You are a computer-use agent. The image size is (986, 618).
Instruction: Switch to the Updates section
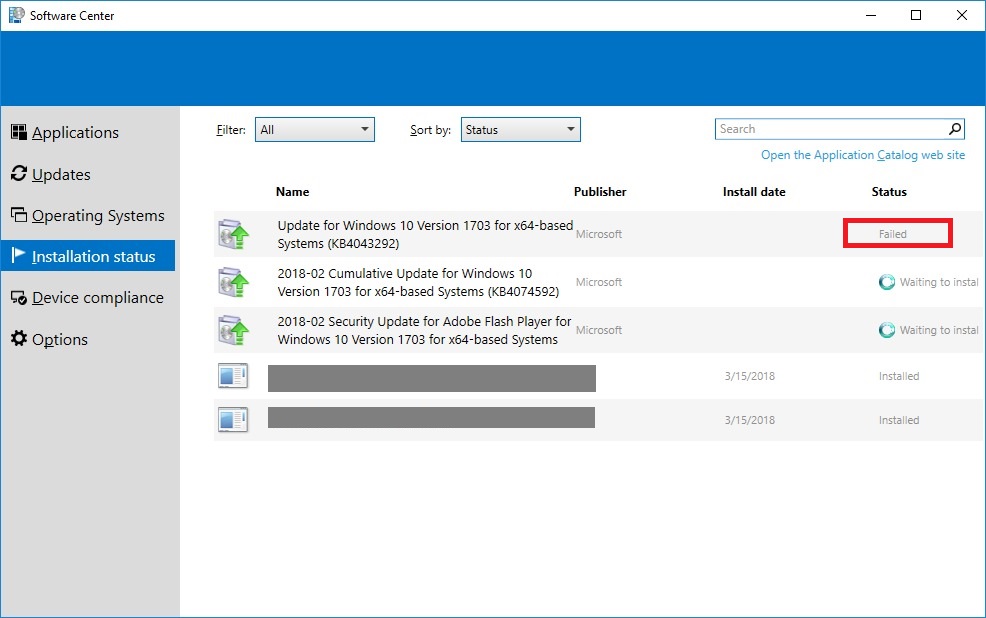(x=61, y=174)
